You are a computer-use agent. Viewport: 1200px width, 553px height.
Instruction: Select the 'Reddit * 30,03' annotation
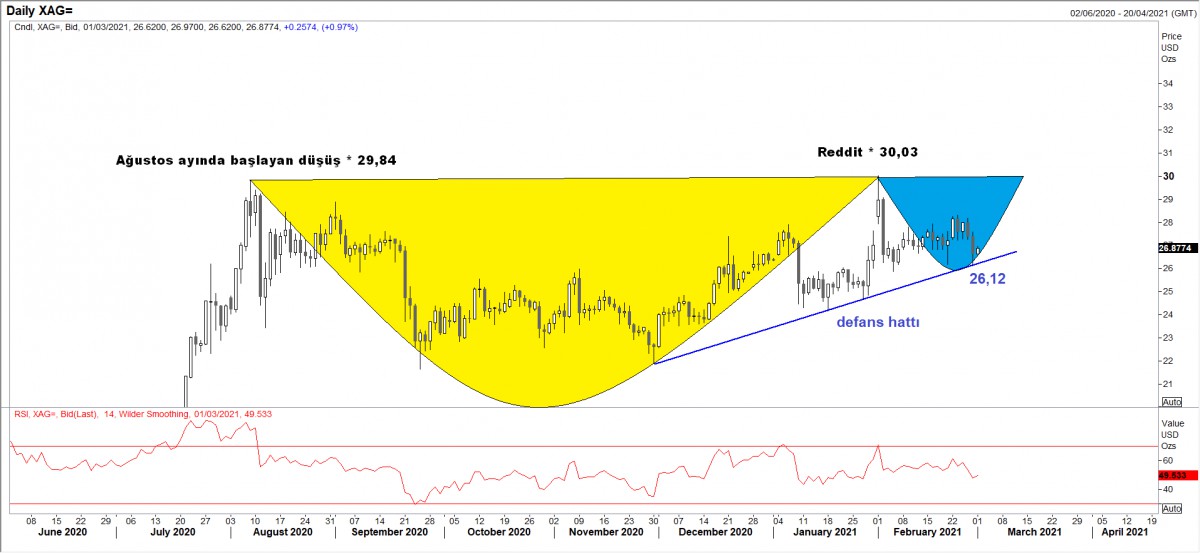tap(867, 152)
